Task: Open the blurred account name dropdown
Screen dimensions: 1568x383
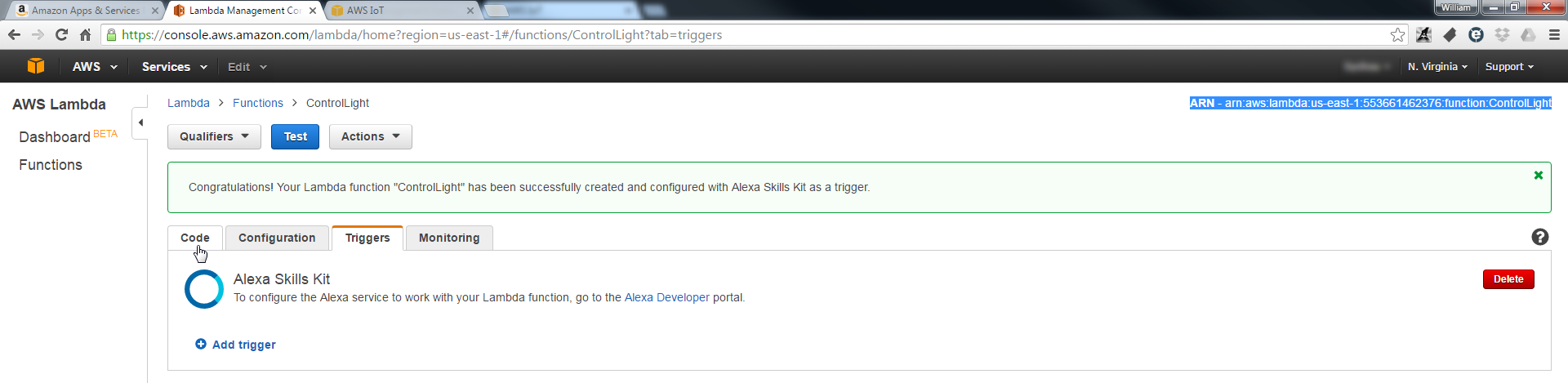Action: 1368,66
